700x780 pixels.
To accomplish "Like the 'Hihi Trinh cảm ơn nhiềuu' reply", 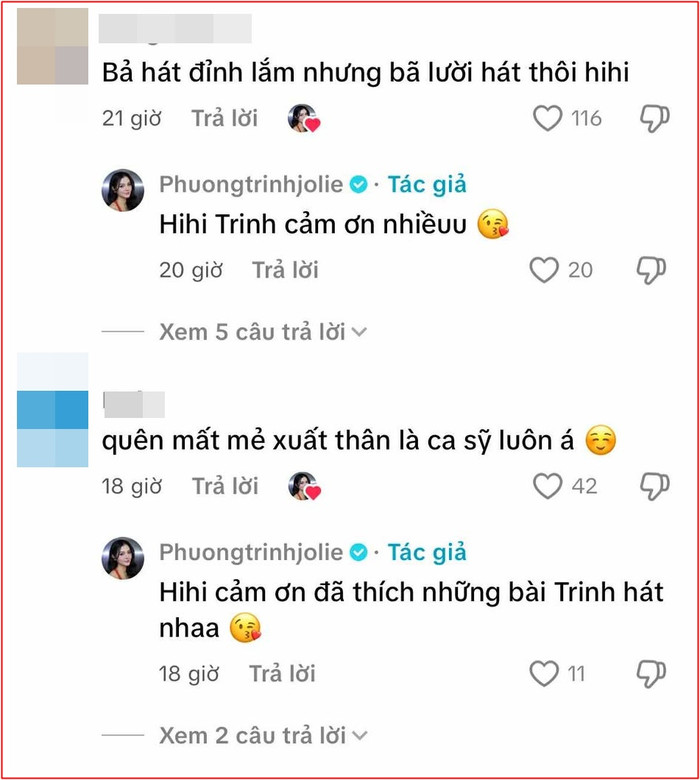I will click(x=544, y=270).
